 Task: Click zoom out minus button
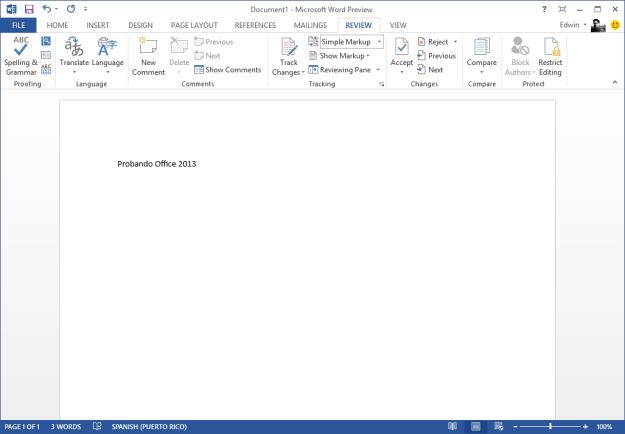[515, 426]
